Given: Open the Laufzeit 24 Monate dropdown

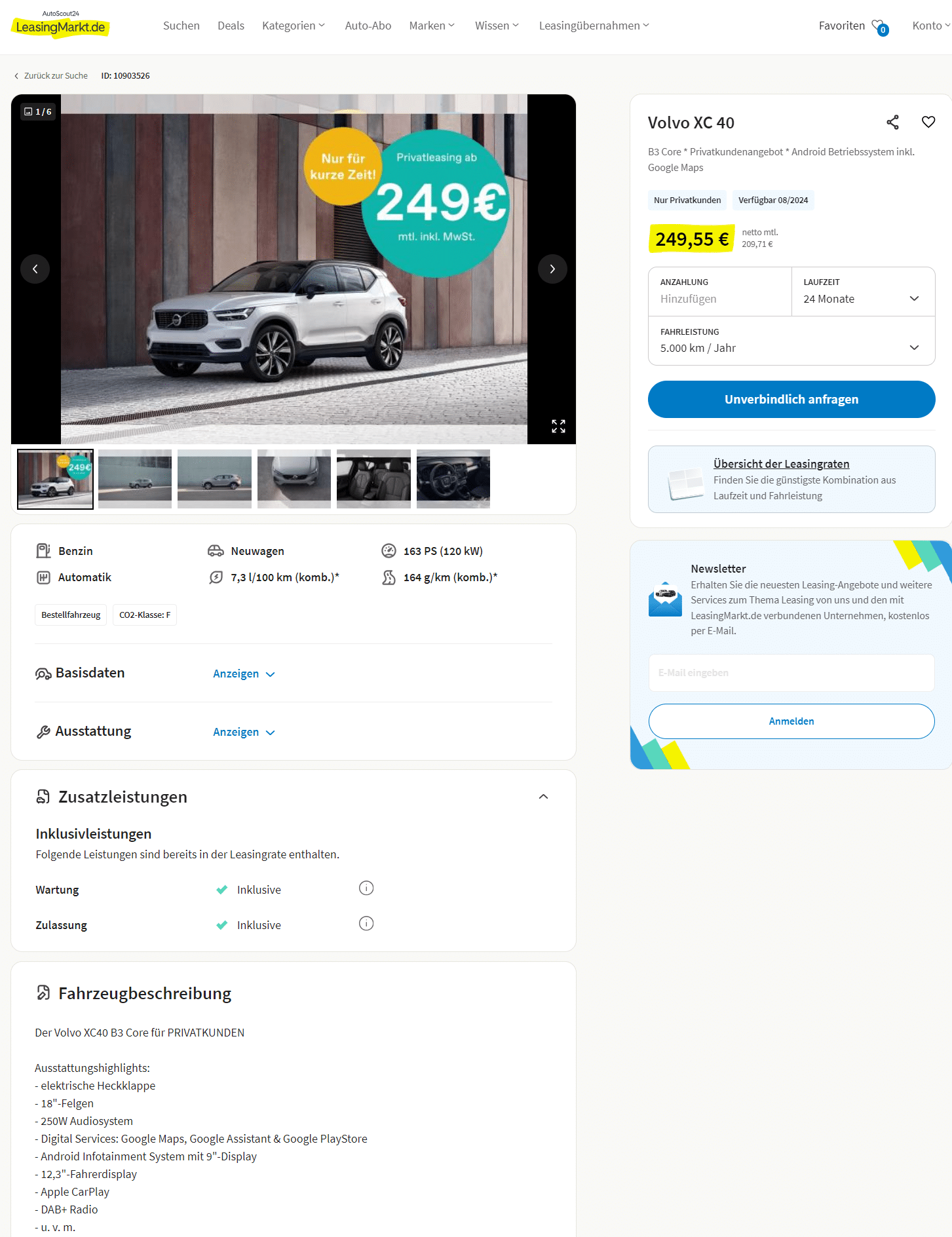Looking at the screenshot, I should click(x=863, y=292).
